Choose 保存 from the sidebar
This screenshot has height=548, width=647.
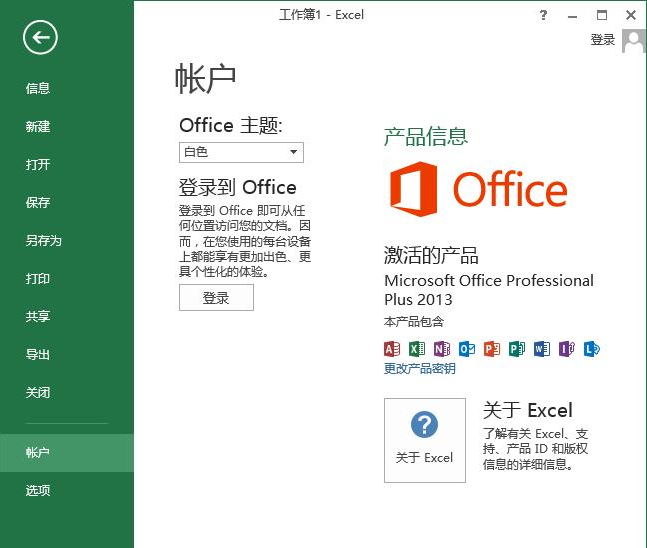[x=38, y=202]
